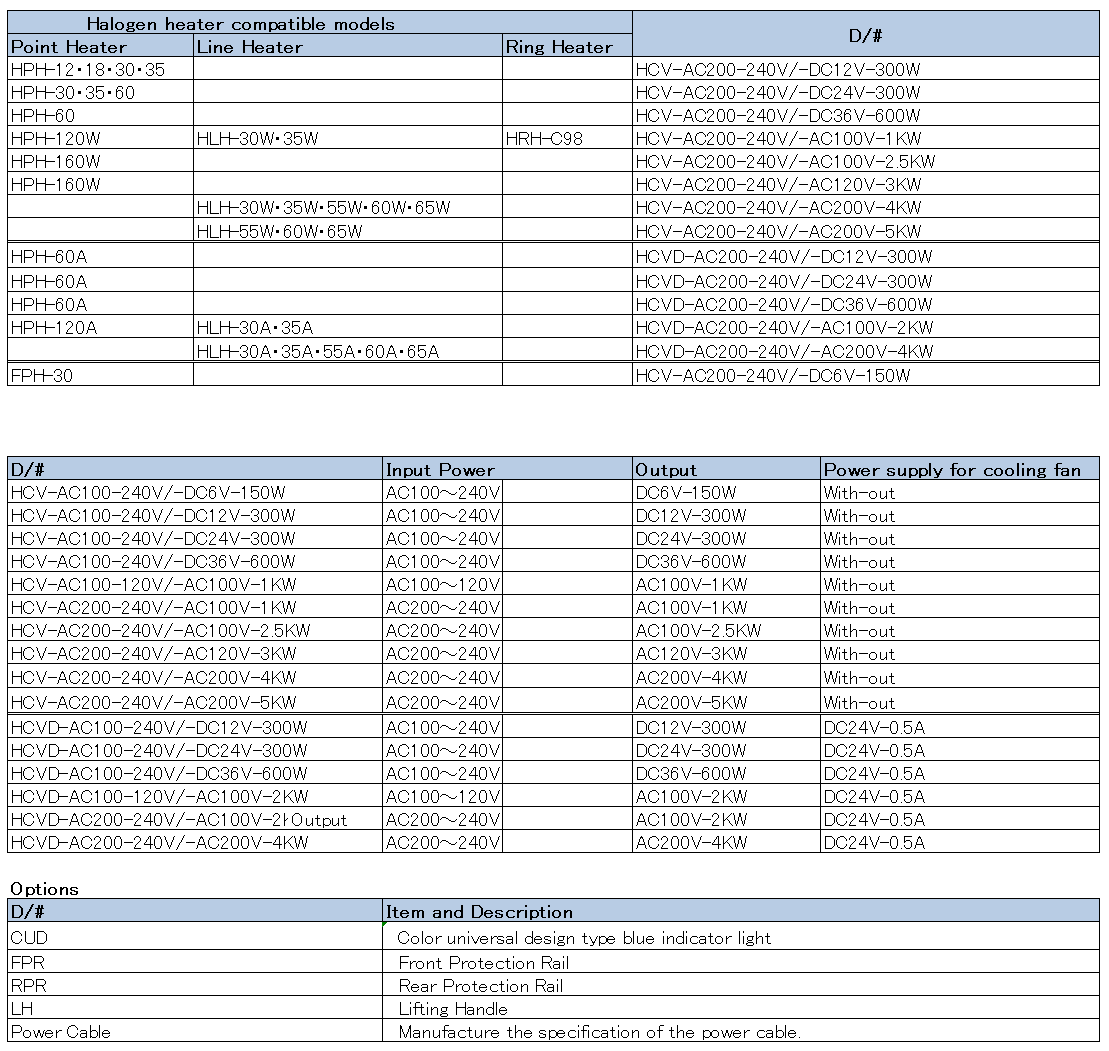
Task: Select cell 'HCV-AC100-240V/-DC24V-300W'
Action: pos(194,538)
